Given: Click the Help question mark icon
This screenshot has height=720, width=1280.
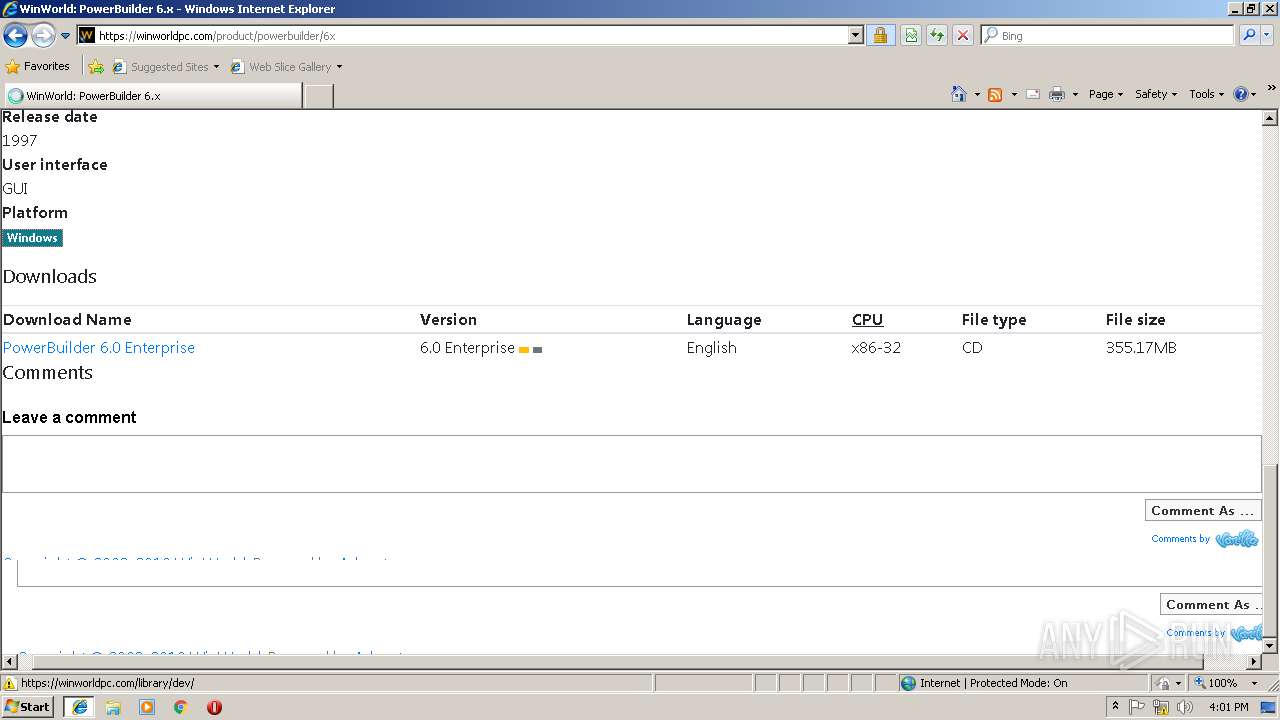Looking at the screenshot, I should point(1240,94).
